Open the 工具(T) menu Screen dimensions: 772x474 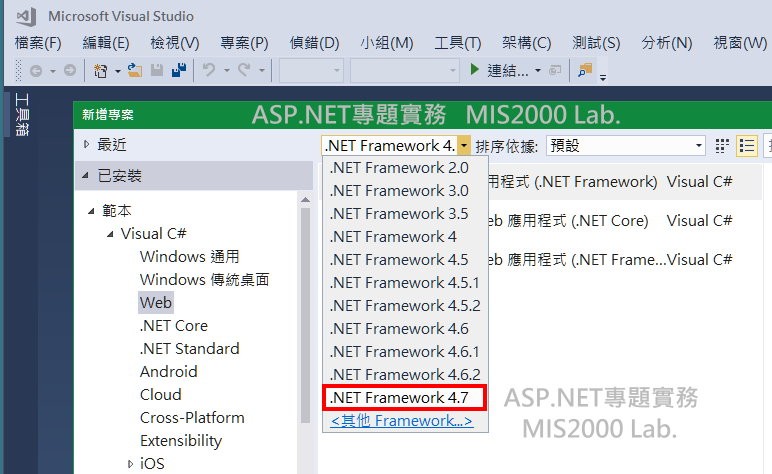coord(457,43)
